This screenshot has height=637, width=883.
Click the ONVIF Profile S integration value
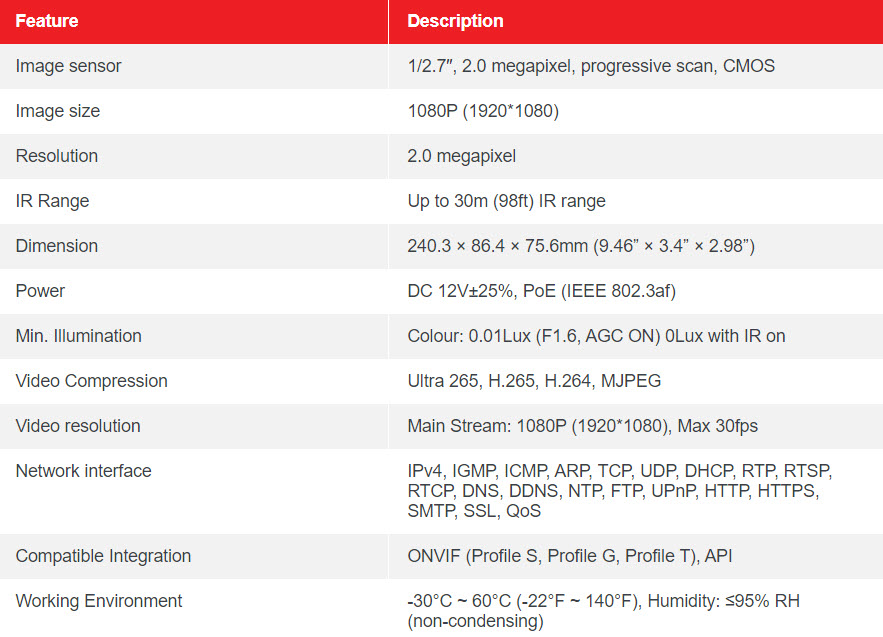(x=569, y=556)
